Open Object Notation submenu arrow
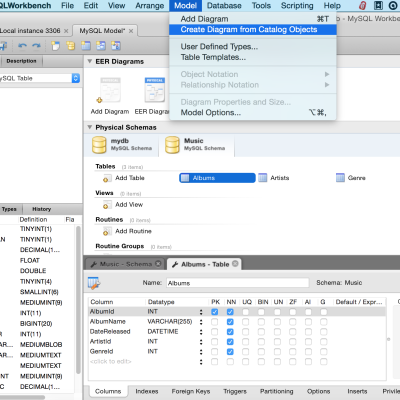This screenshot has height=400, width=400. (327, 74)
